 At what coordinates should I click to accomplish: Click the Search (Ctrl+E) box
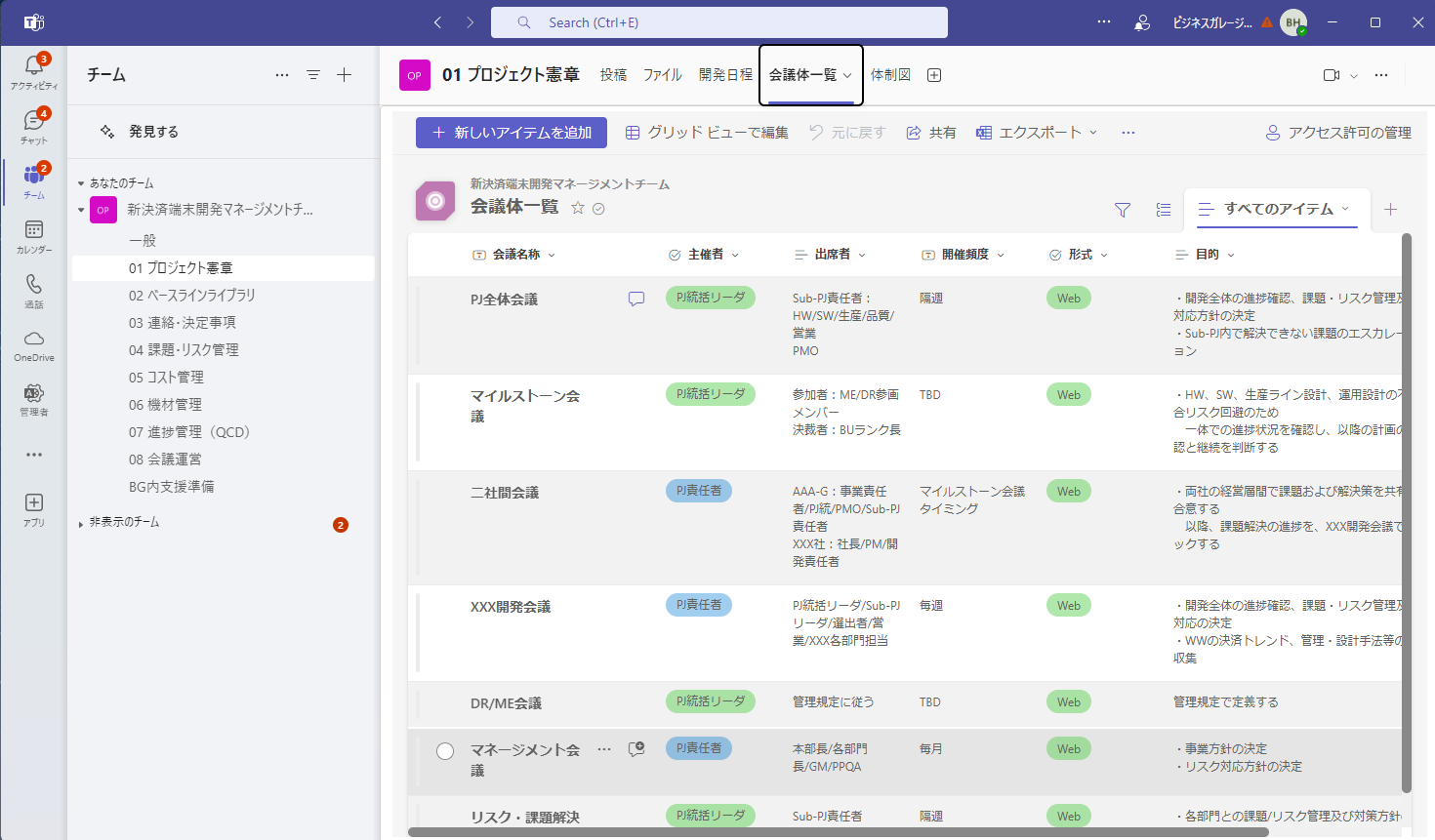coord(719,22)
